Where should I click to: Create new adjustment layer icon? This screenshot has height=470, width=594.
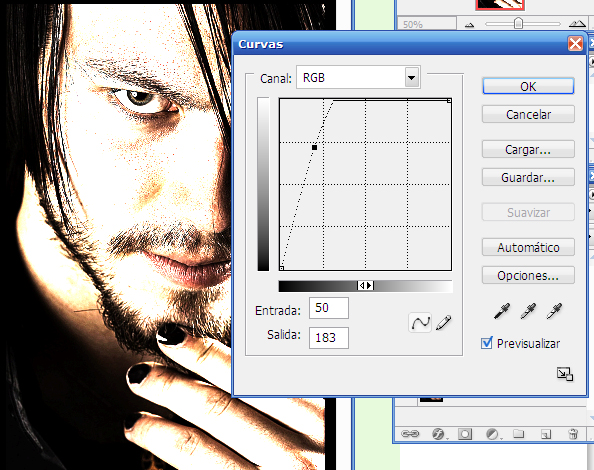(492, 434)
